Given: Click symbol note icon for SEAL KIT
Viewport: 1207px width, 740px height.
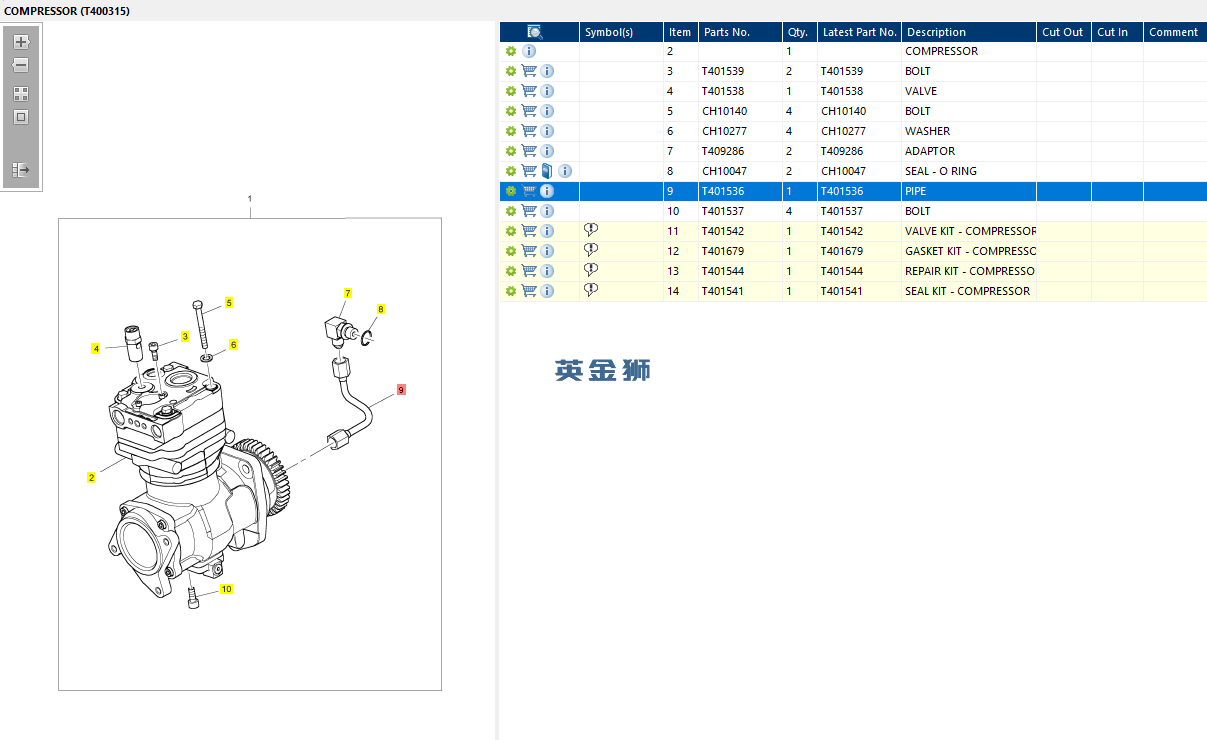Looking at the screenshot, I should tap(591, 290).
